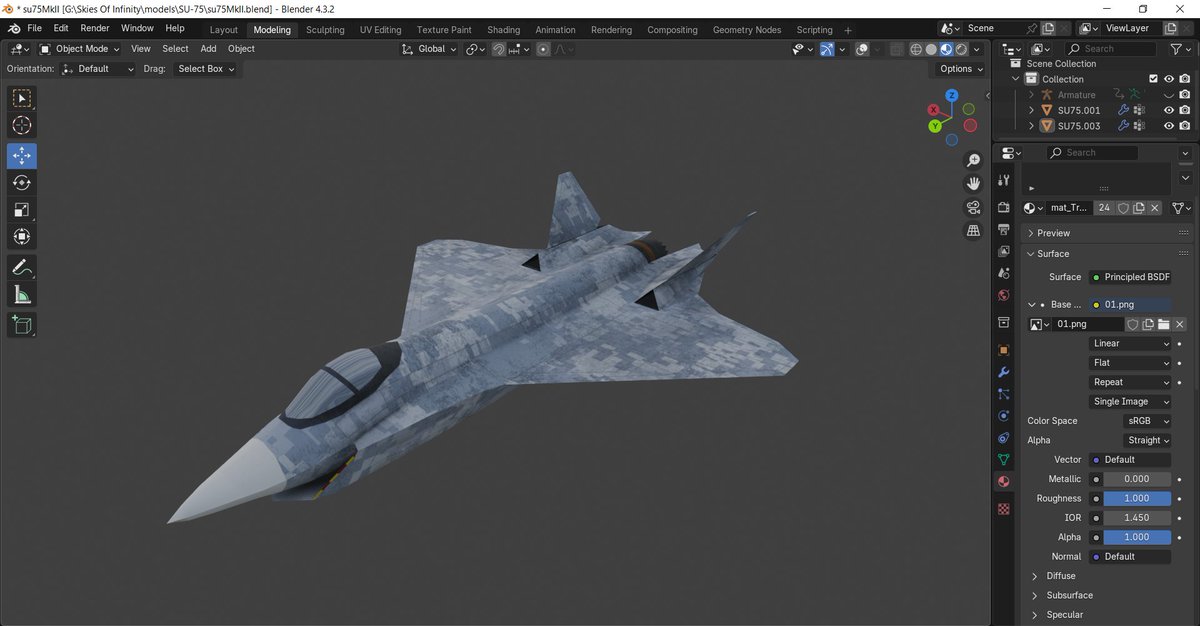The image size is (1200, 626).
Task: Open the Flat projection dropdown
Action: tap(1130, 363)
